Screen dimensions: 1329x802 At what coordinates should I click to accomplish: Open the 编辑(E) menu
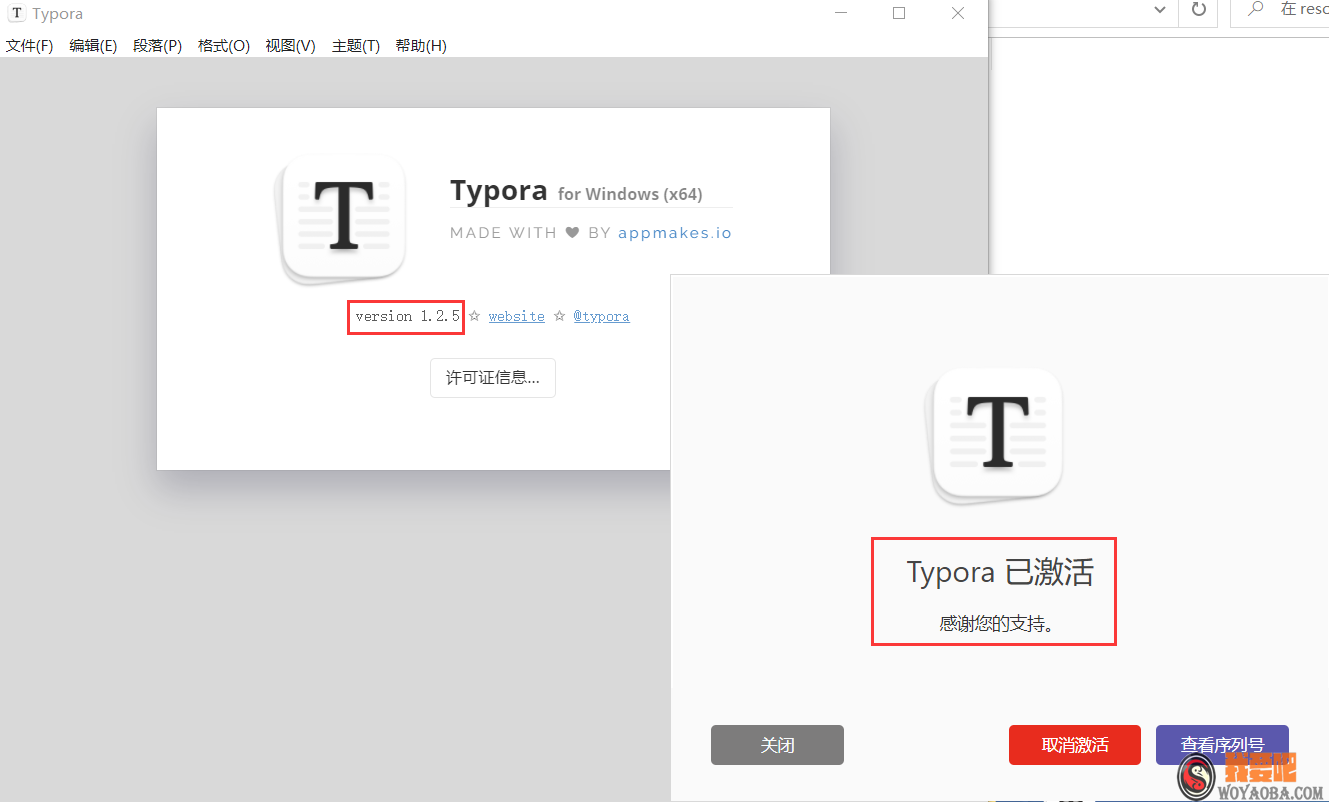coord(93,46)
